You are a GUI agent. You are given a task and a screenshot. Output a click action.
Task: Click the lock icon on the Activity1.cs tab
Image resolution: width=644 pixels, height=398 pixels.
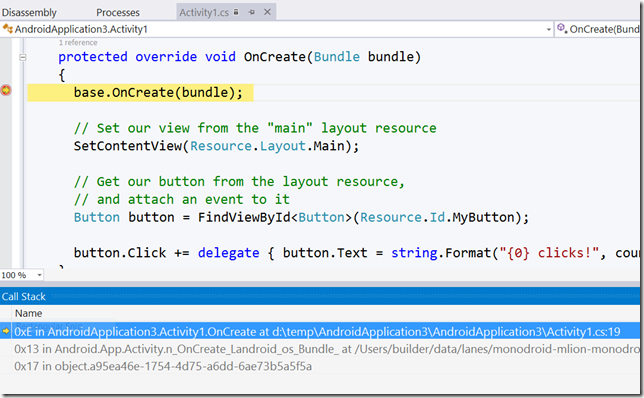[x=236, y=12]
